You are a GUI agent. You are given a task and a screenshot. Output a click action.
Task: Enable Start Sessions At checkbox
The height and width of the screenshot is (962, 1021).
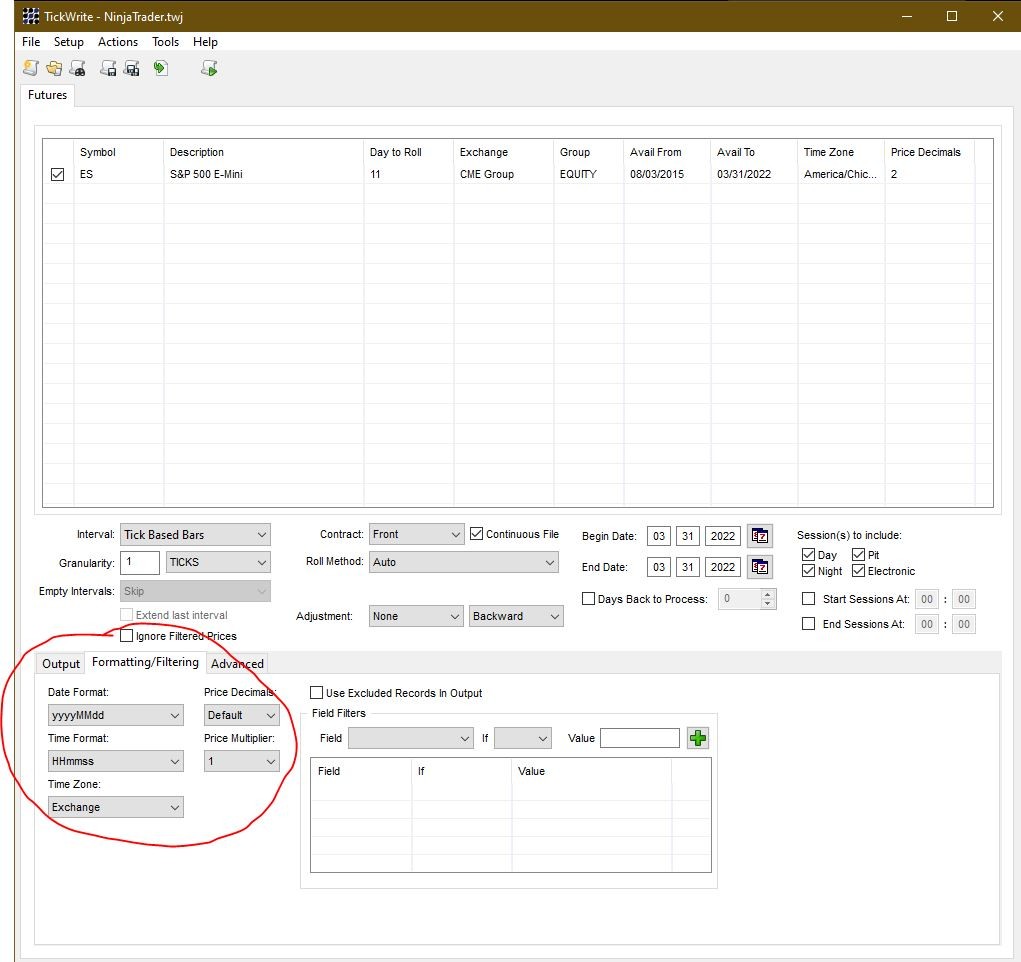point(809,599)
